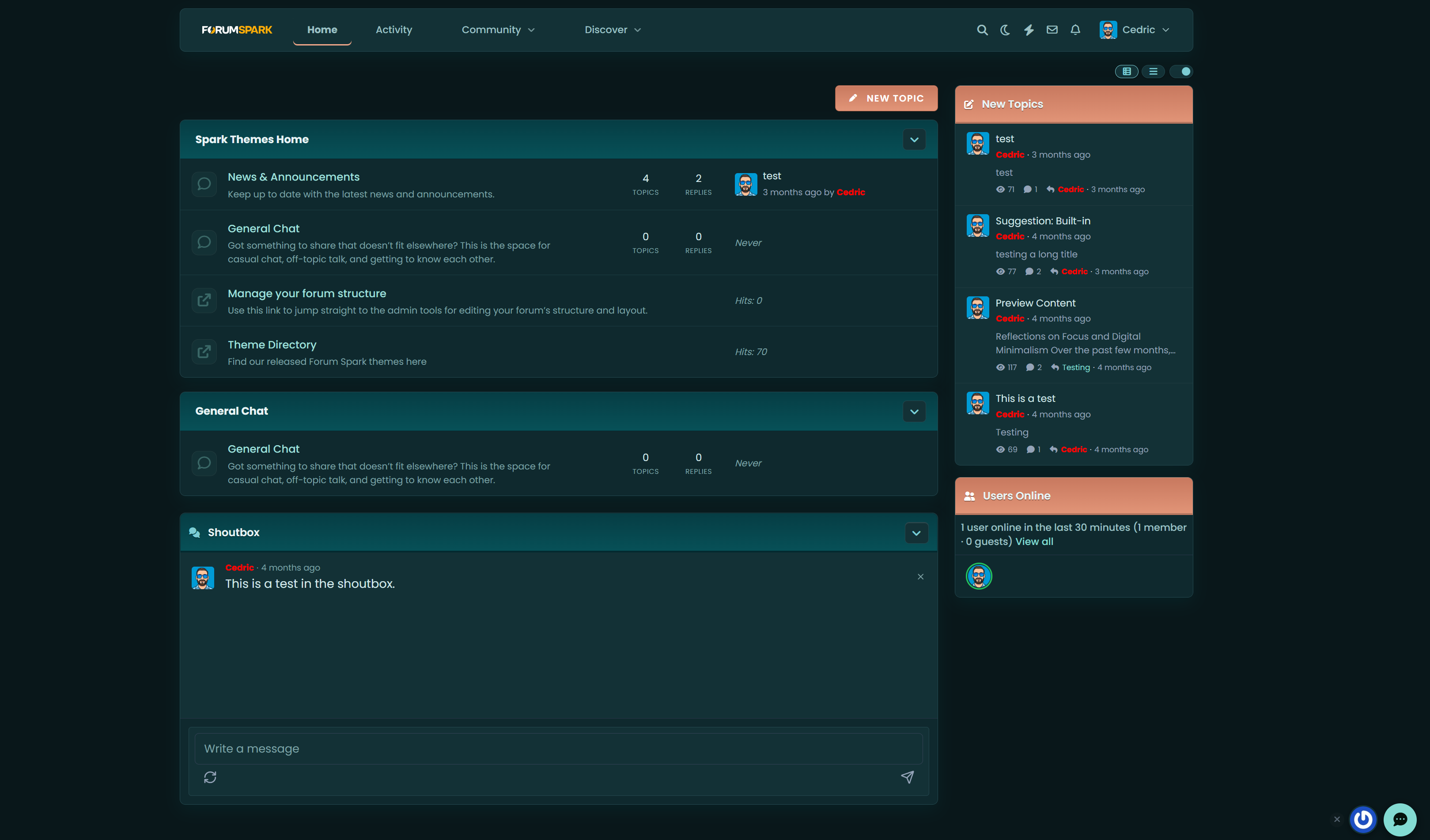This screenshot has width=1430, height=840.
Task: Switch to grid layout view icon
Action: coord(1127,72)
